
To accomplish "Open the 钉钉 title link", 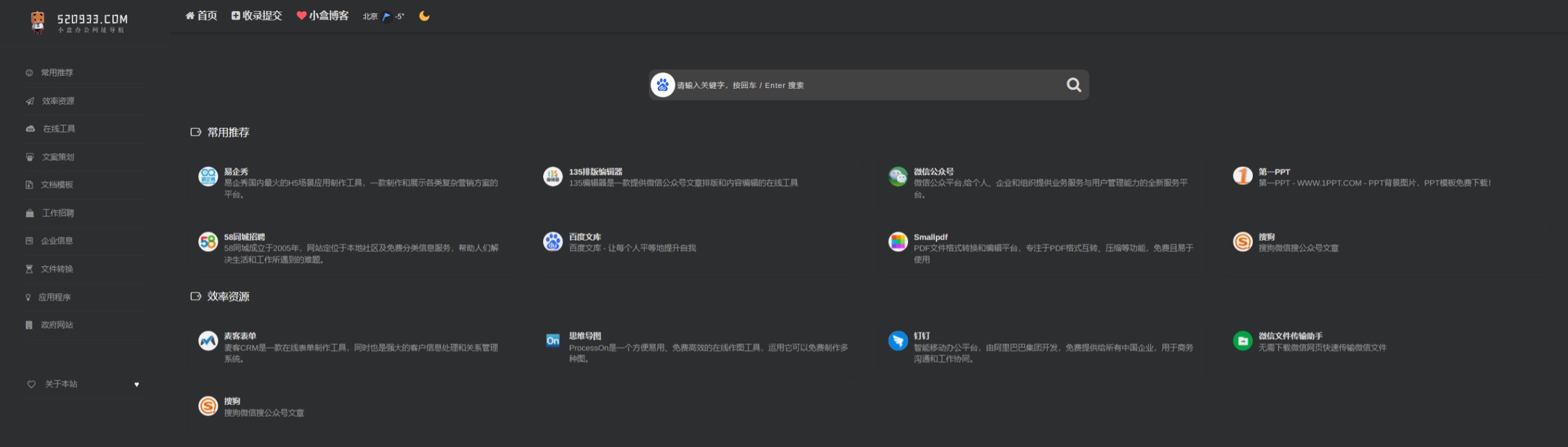I will point(922,336).
